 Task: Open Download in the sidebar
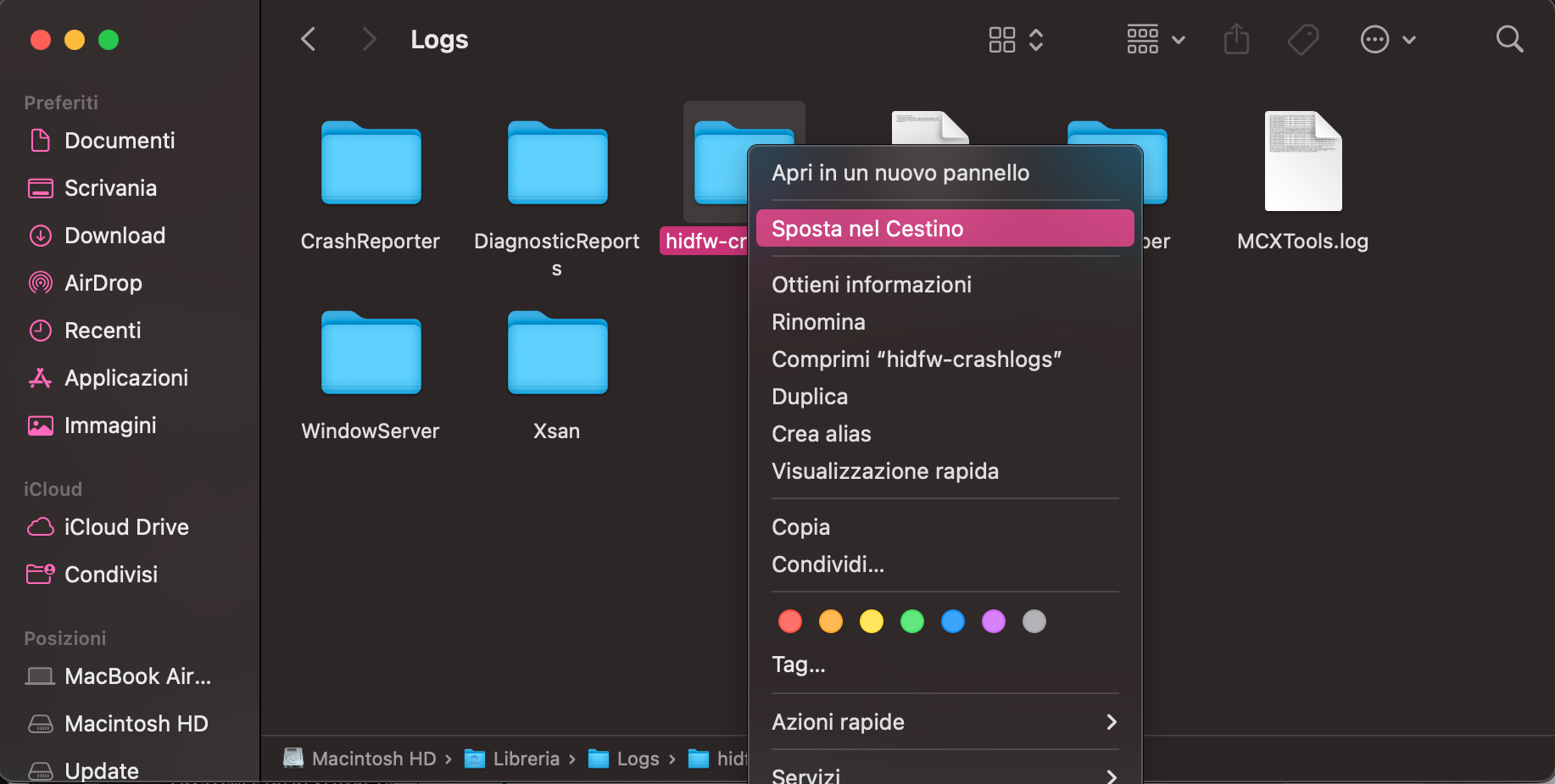(114, 236)
